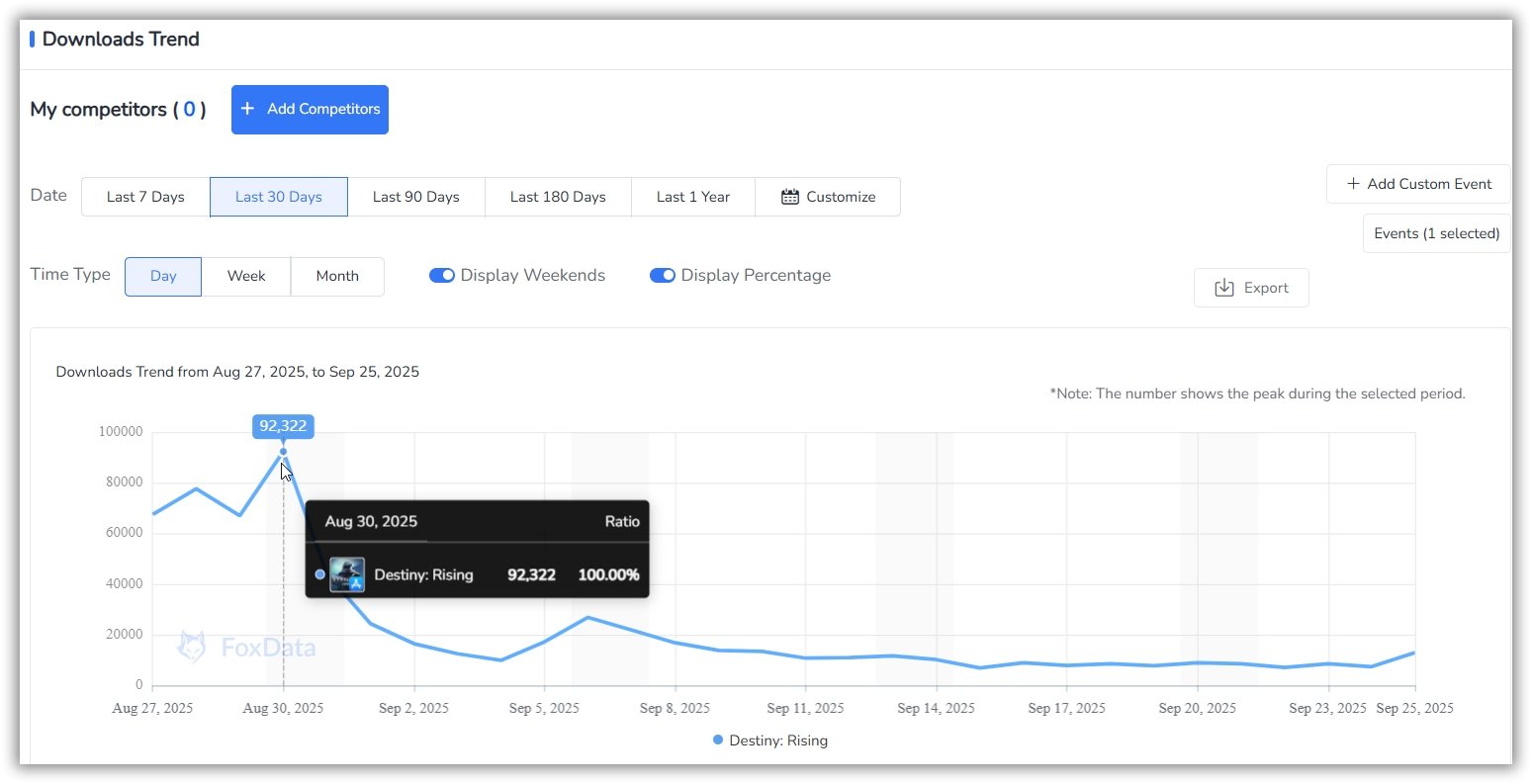Image resolution: width=1532 pixels, height=784 pixels.
Task: Select the Last 90 Days range
Action: coord(416,197)
